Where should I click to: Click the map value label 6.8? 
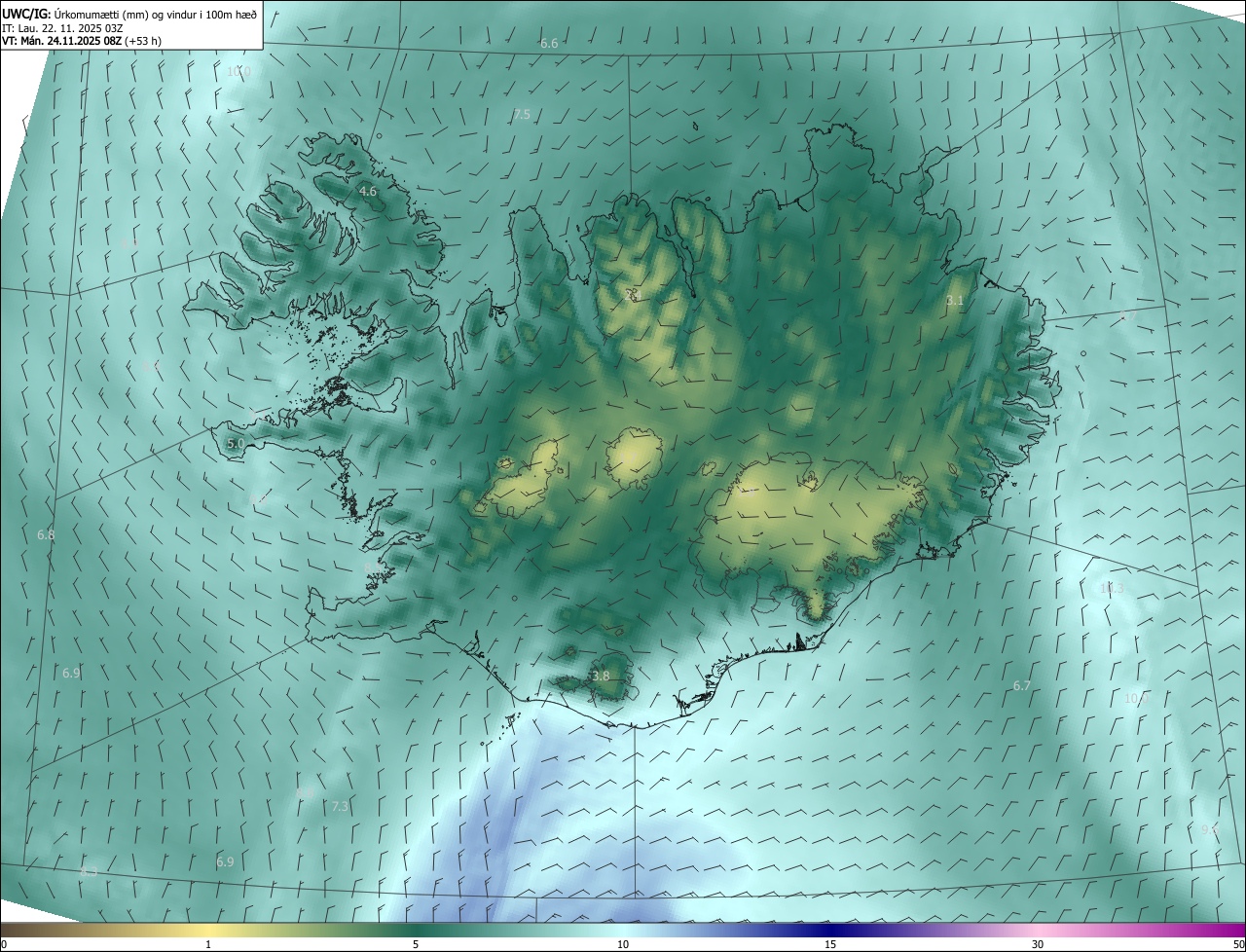pos(46,535)
